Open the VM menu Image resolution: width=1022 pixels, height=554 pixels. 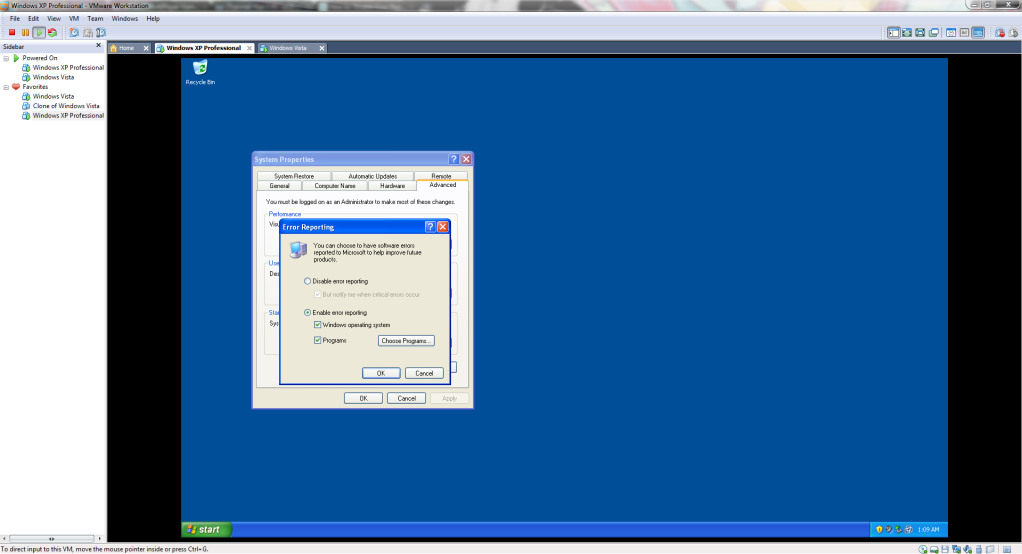74,18
